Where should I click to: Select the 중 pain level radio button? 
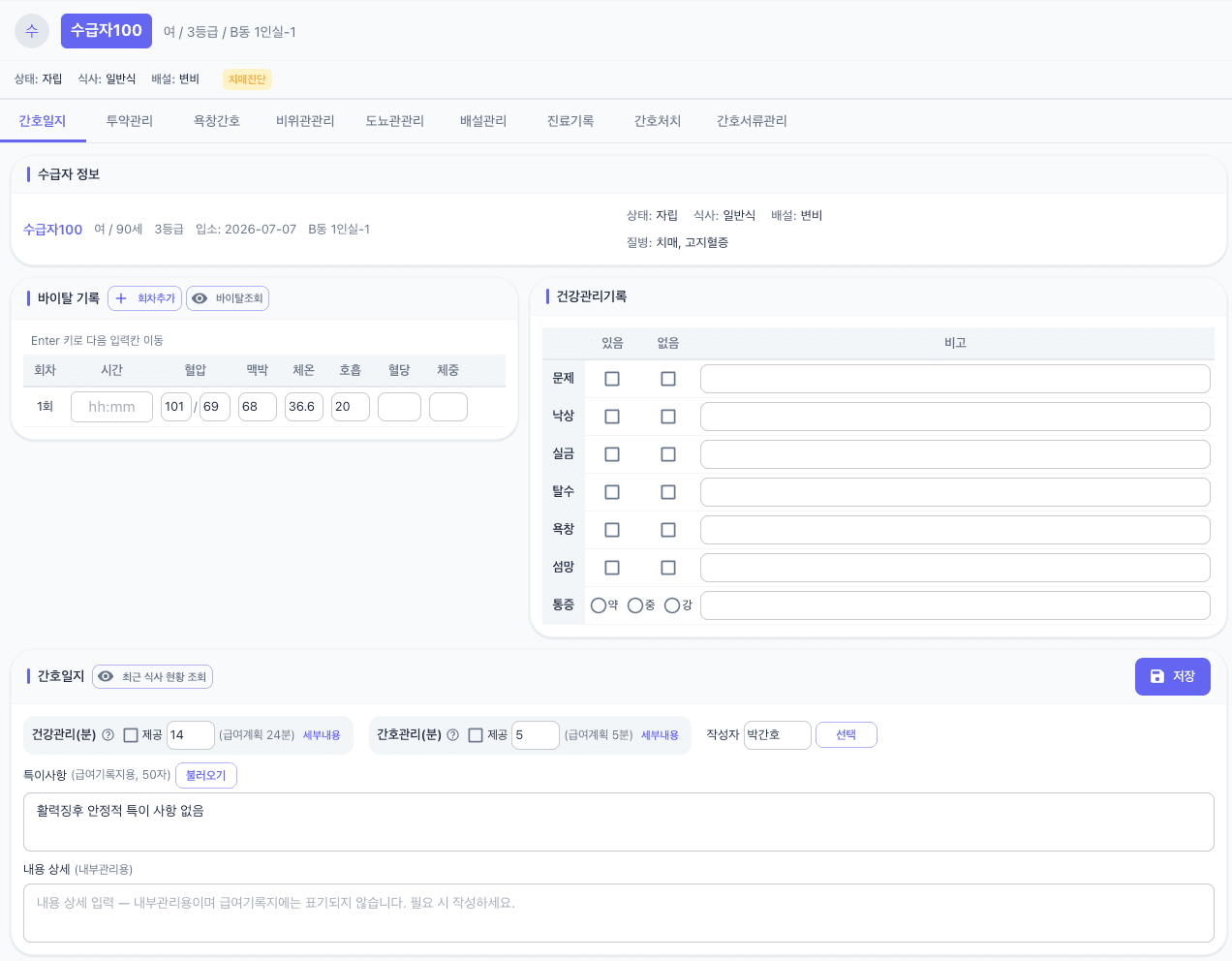[x=635, y=605]
